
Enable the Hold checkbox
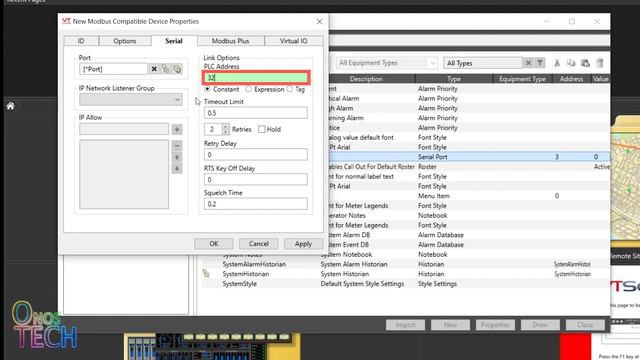(262, 129)
